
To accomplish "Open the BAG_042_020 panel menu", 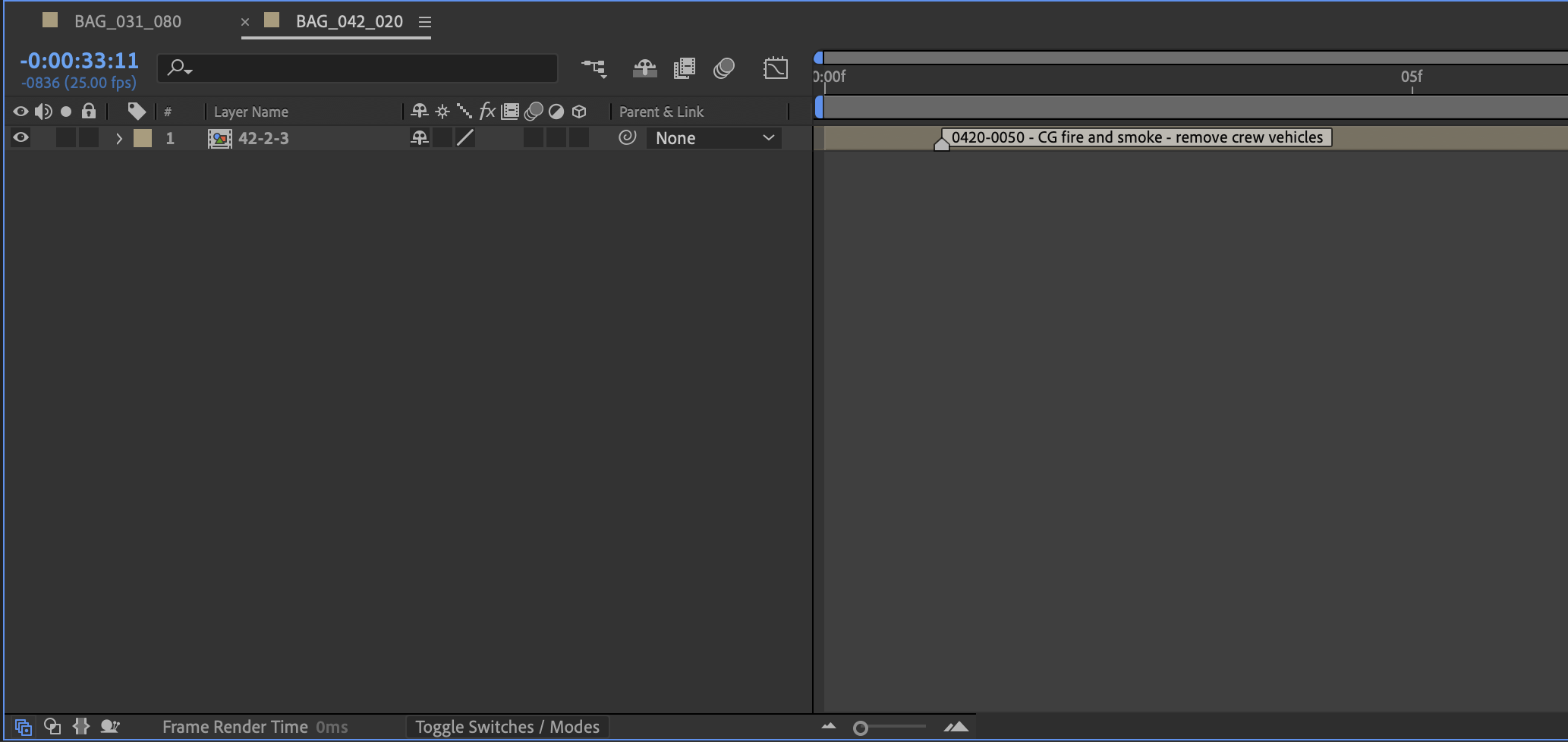I will tap(425, 22).
